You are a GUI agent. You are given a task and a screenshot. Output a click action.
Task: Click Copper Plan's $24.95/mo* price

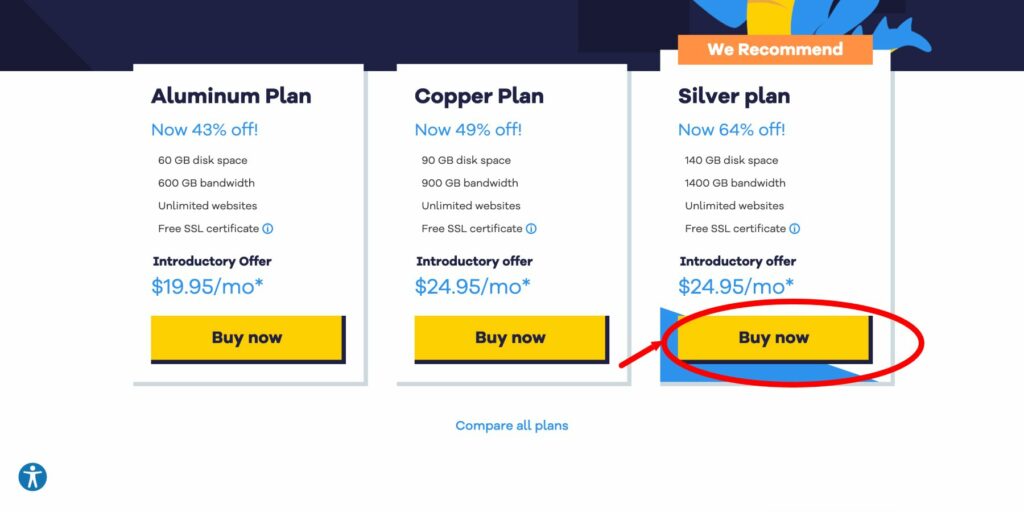(473, 286)
